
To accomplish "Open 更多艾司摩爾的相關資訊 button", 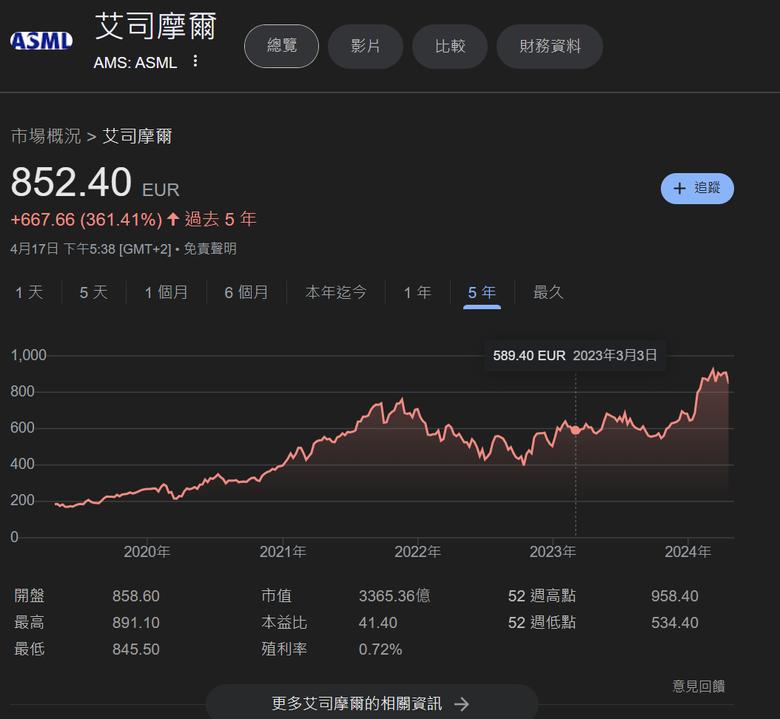I will pos(372,703).
